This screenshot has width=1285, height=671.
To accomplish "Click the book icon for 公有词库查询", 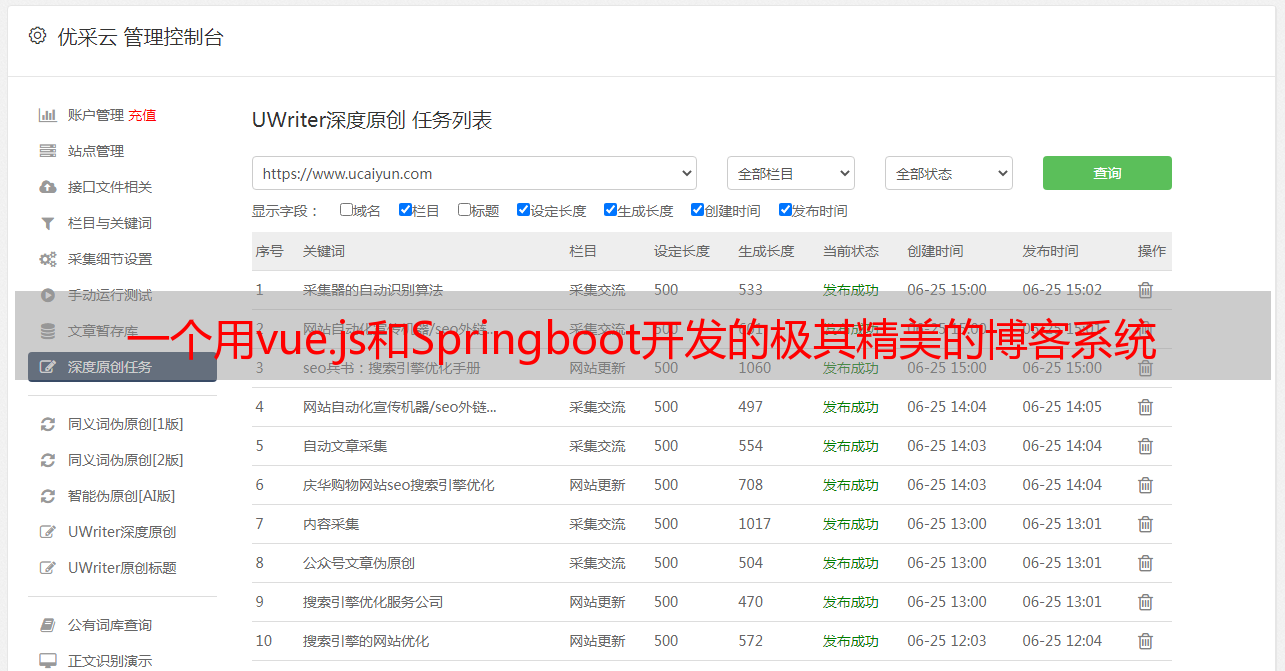I will 47,625.
